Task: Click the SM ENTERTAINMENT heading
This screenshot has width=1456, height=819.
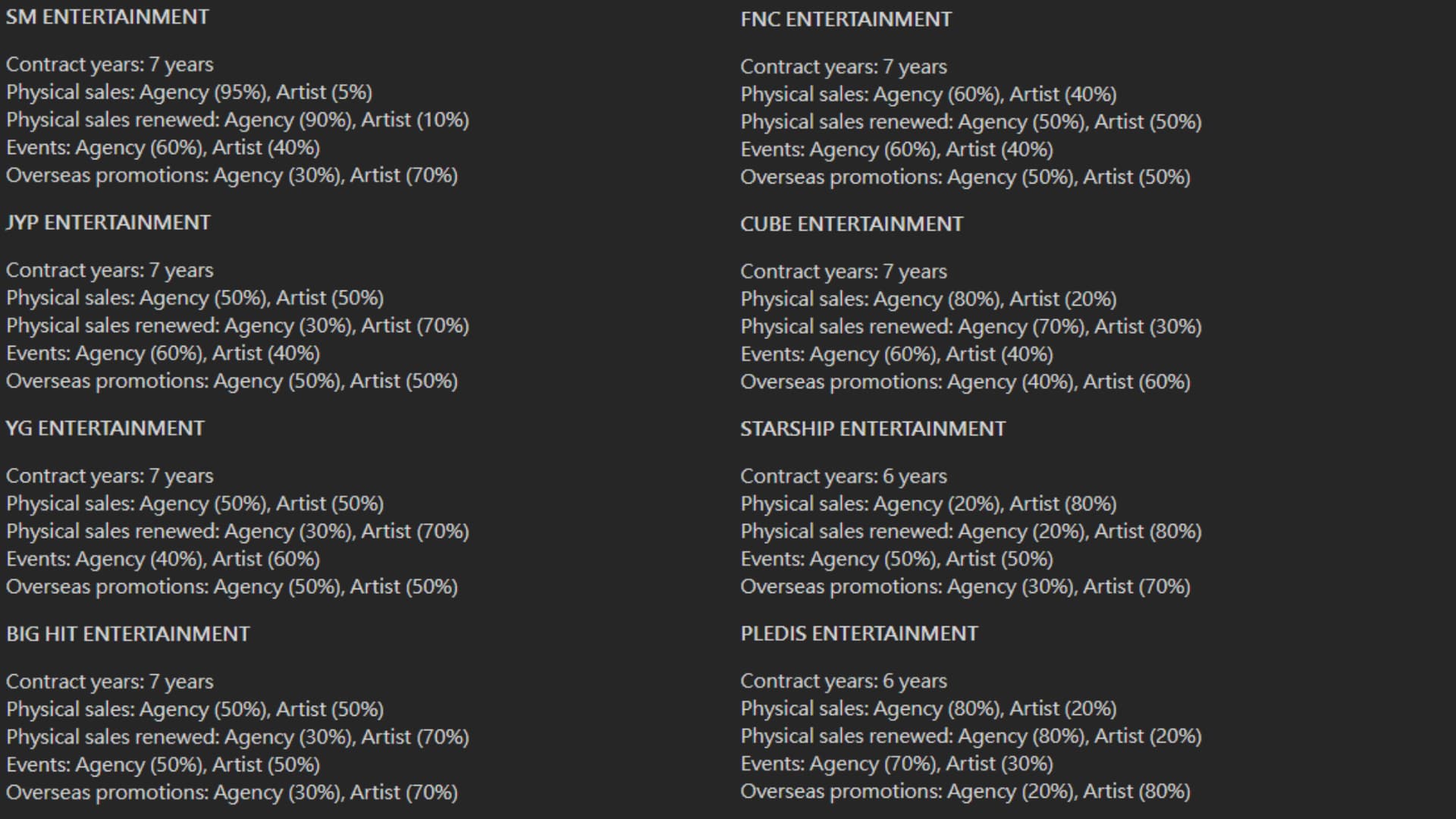Action: (107, 17)
